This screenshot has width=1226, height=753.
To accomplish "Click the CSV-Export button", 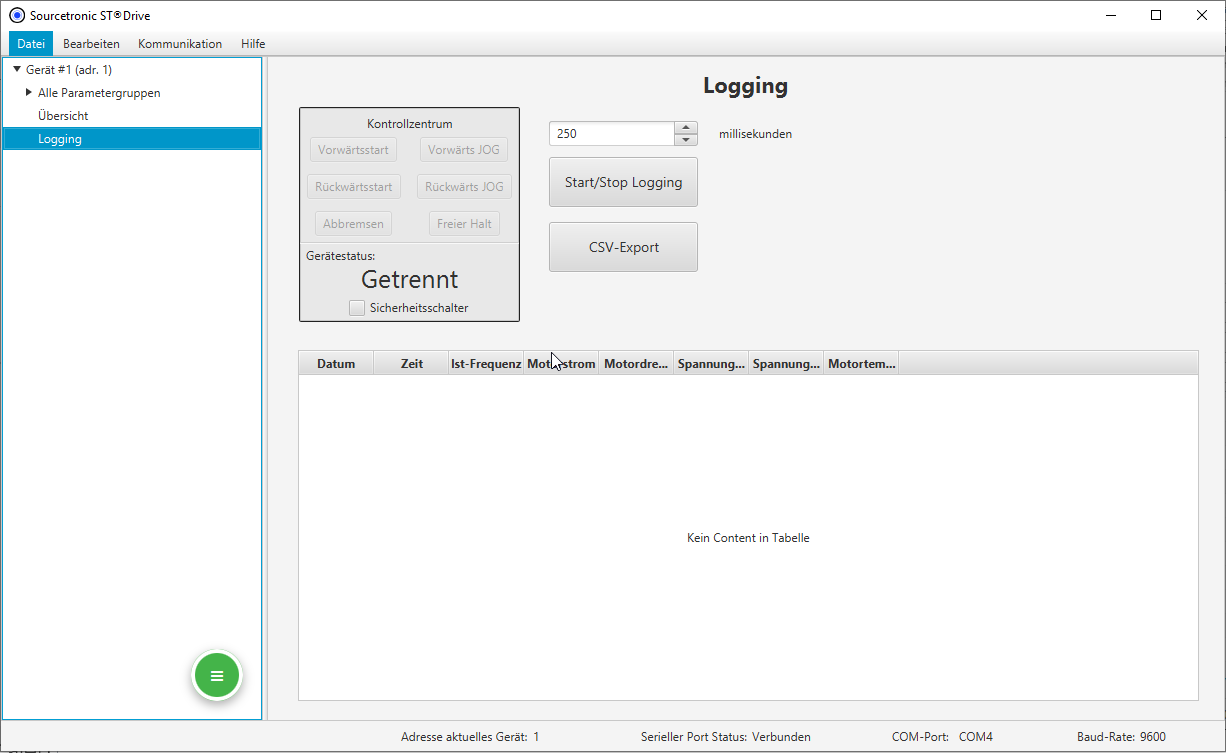I will [623, 247].
